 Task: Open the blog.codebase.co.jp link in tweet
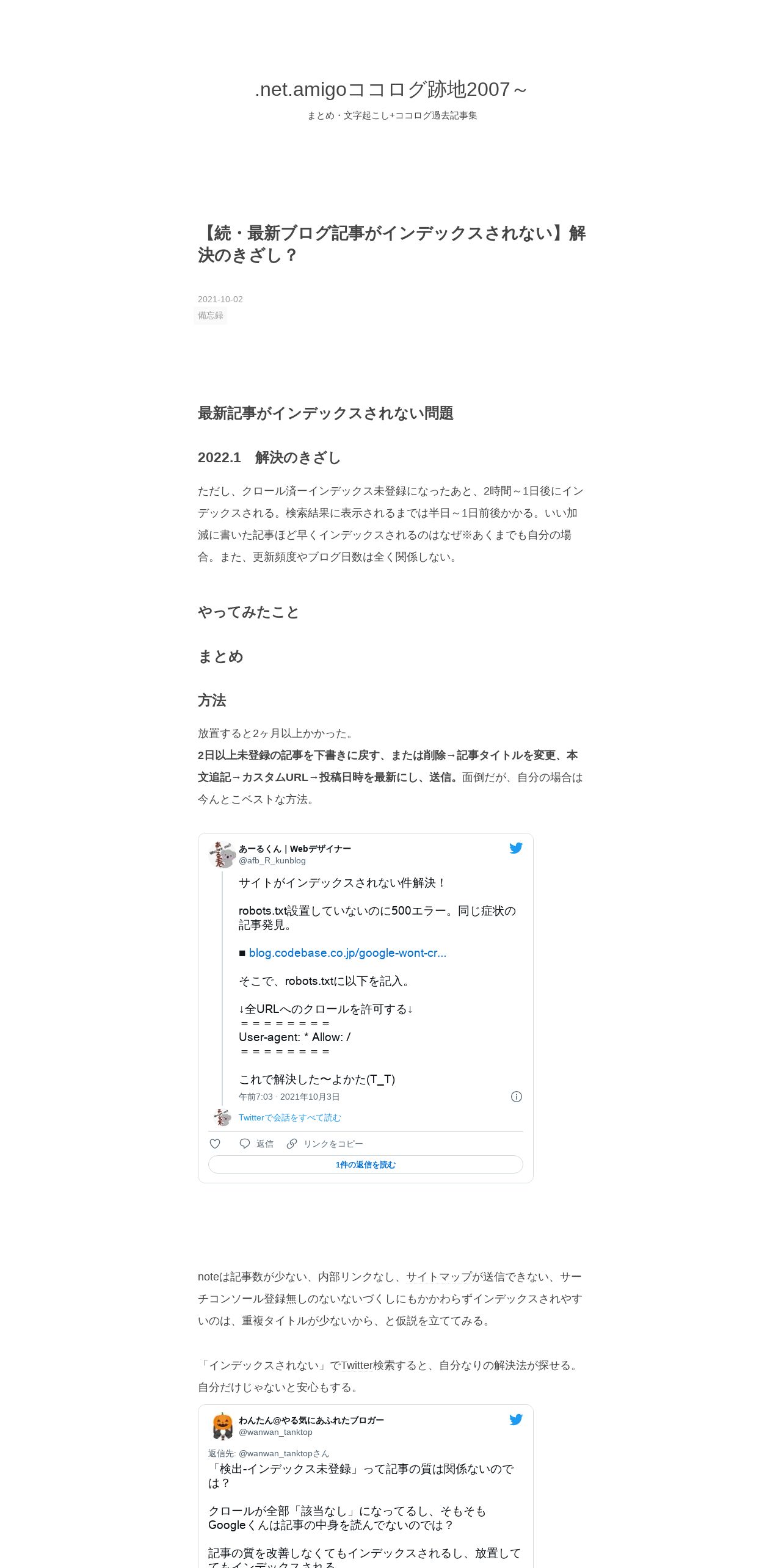click(x=347, y=953)
